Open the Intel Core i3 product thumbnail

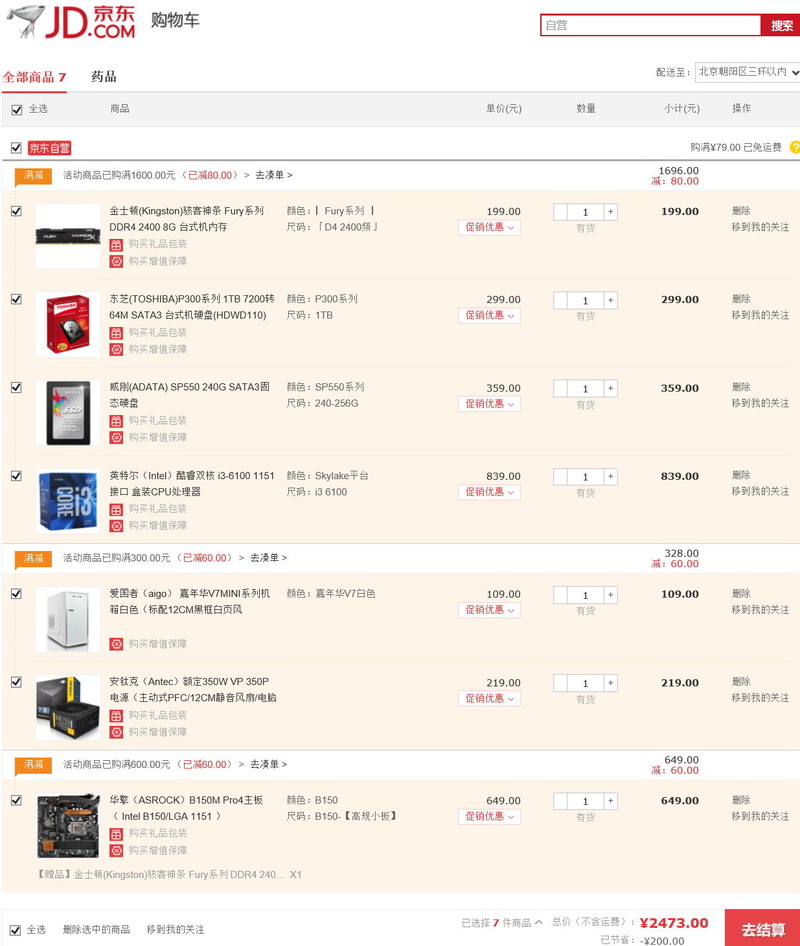click(68, 501)
